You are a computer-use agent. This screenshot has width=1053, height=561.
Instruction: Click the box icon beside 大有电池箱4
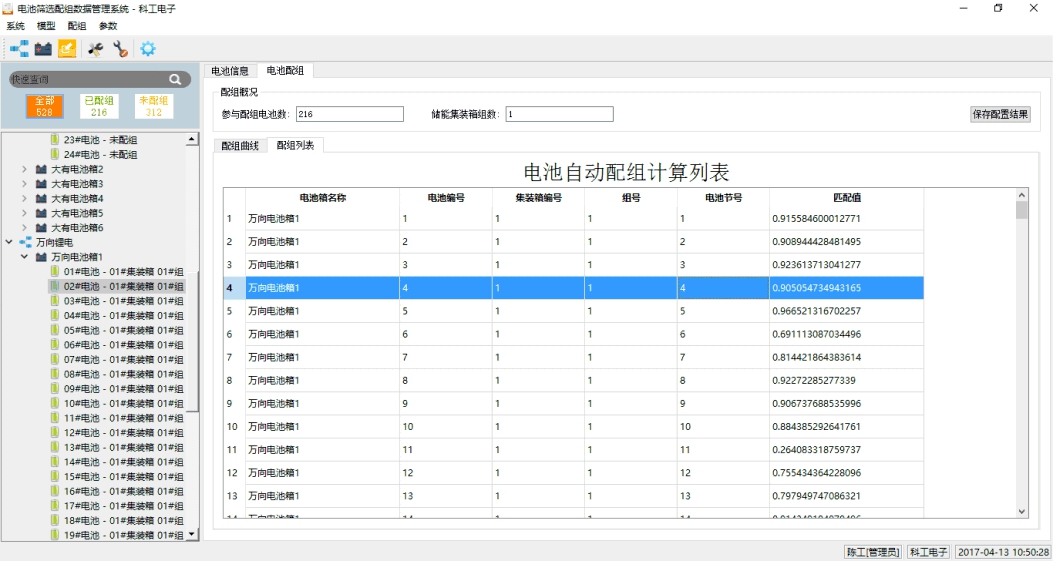[41, 198]
